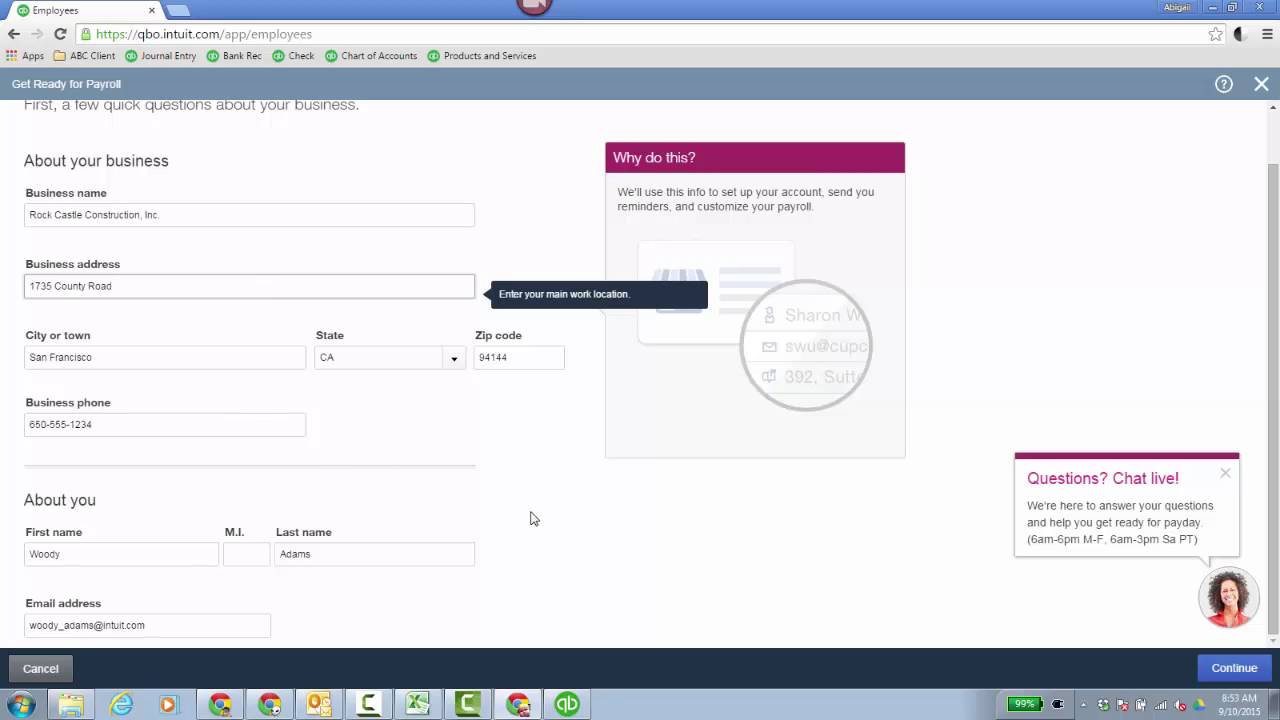Dismiss the Chat live popup
The width and height of the screenshot is (1280, 720).
[x=1225, y=473]
